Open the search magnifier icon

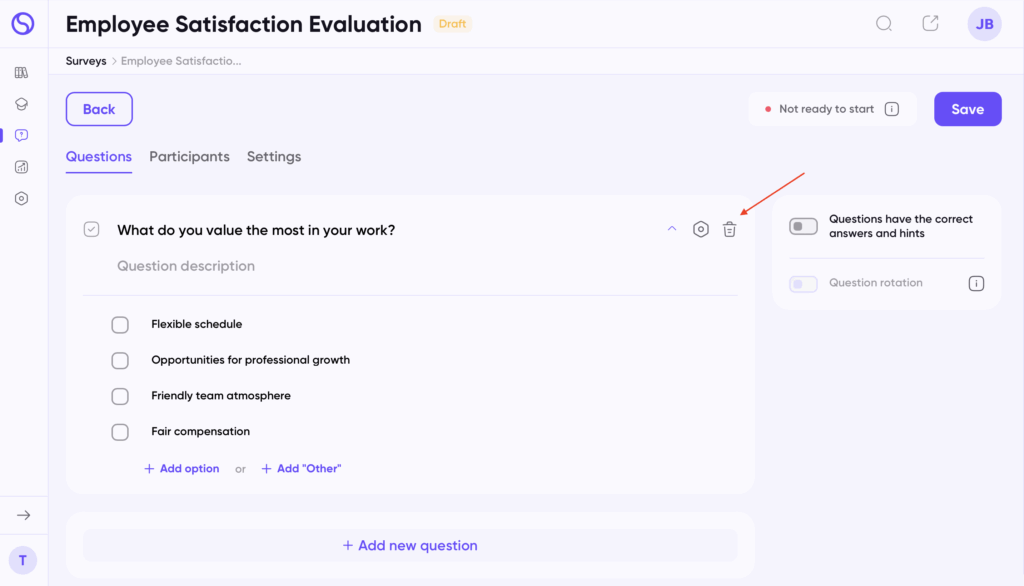[884, 24]
